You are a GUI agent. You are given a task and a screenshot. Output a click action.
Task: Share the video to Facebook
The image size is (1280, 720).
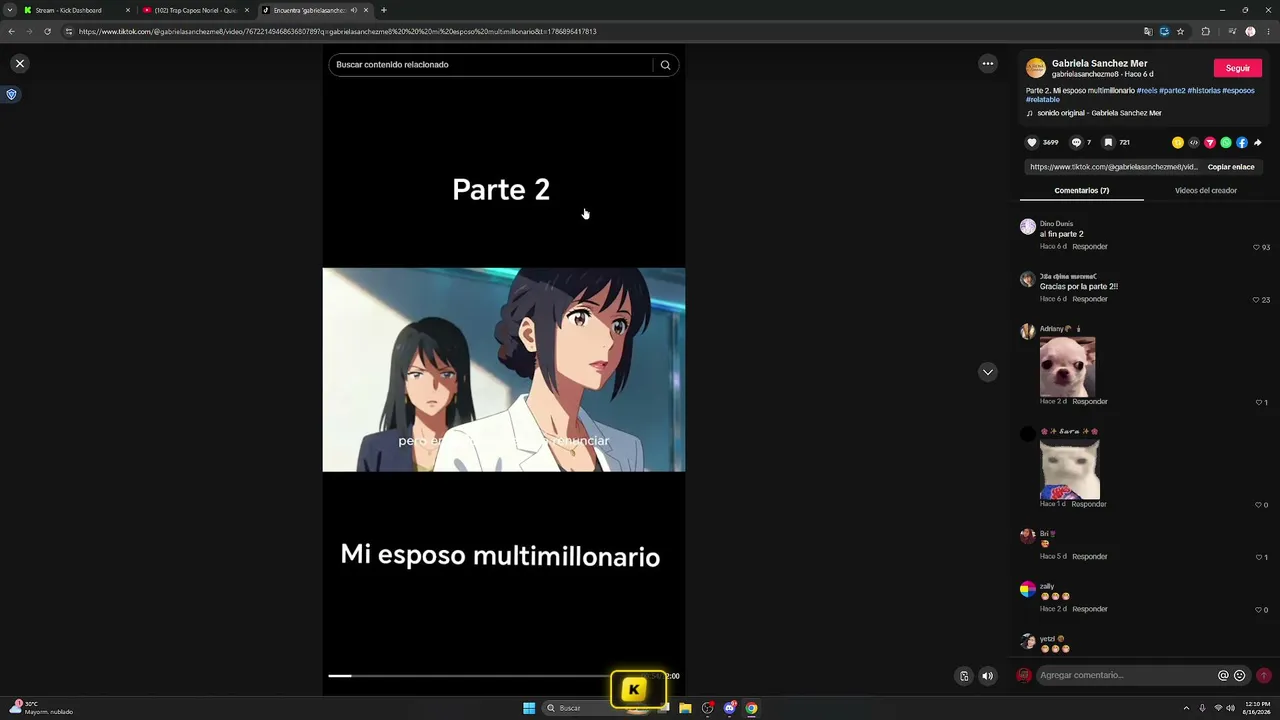point(1242,143)
